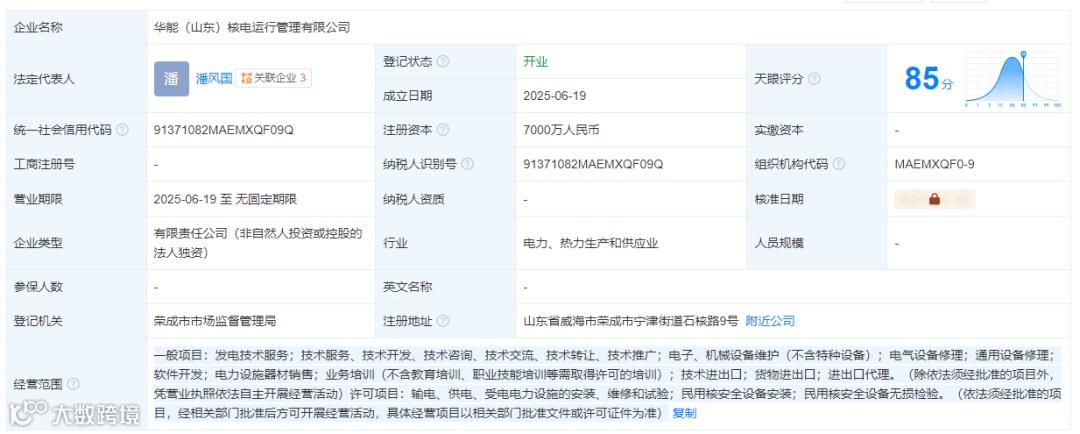The width and height of the screenshot is (1080, 434).
Task: Click credit code under 统一社会信用代码
Action: [225, 130]
